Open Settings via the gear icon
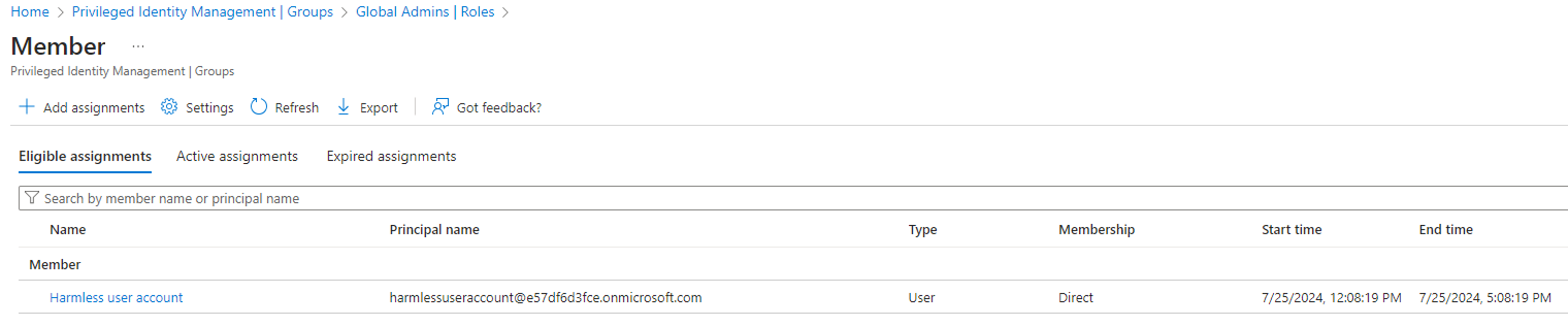Screen dimensions: 1568x326 pyautogui.click(x=169, y=107)
